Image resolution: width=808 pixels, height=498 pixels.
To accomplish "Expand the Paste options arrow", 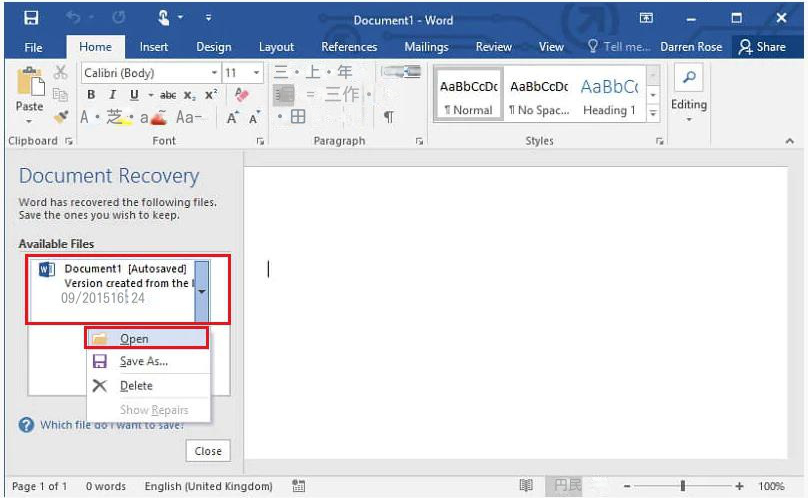I will point(29,121).
